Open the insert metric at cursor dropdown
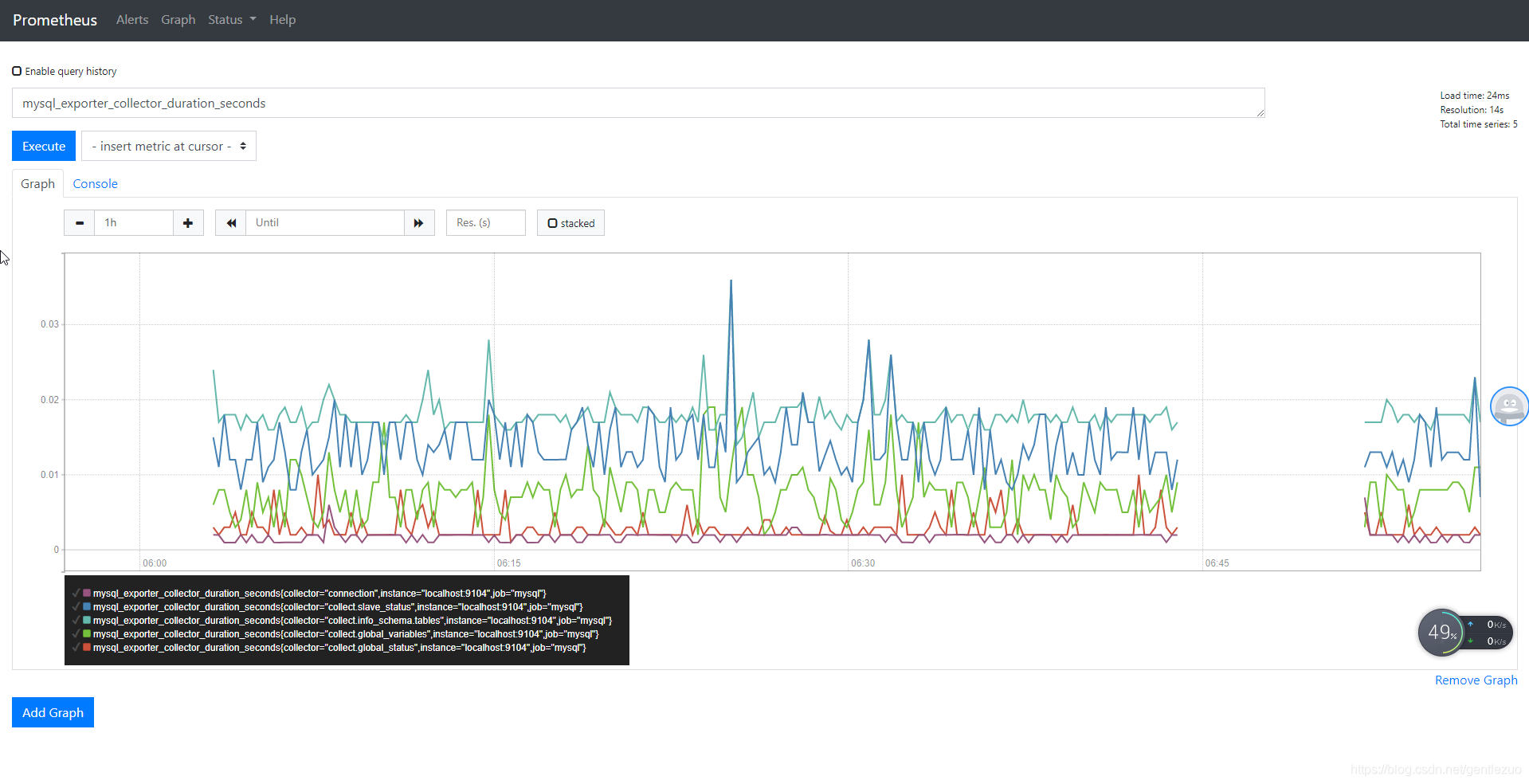 click(169, 146)
